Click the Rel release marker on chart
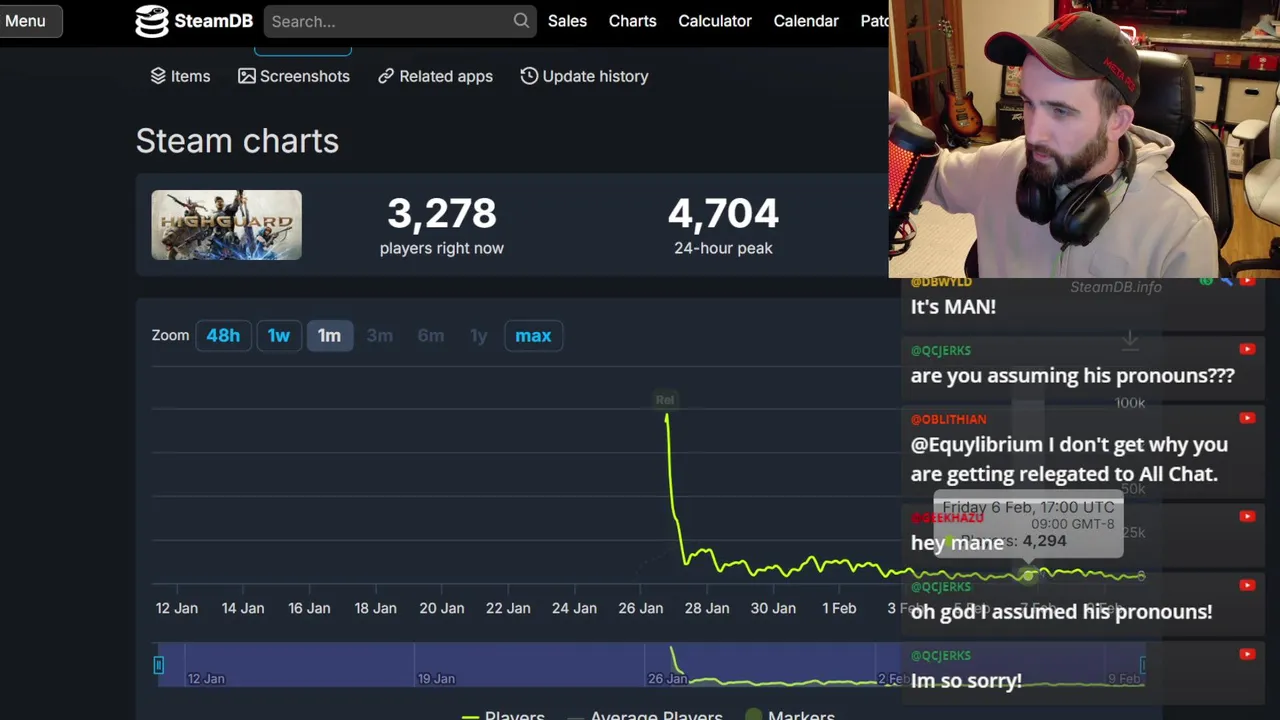 tap(665, 400)
